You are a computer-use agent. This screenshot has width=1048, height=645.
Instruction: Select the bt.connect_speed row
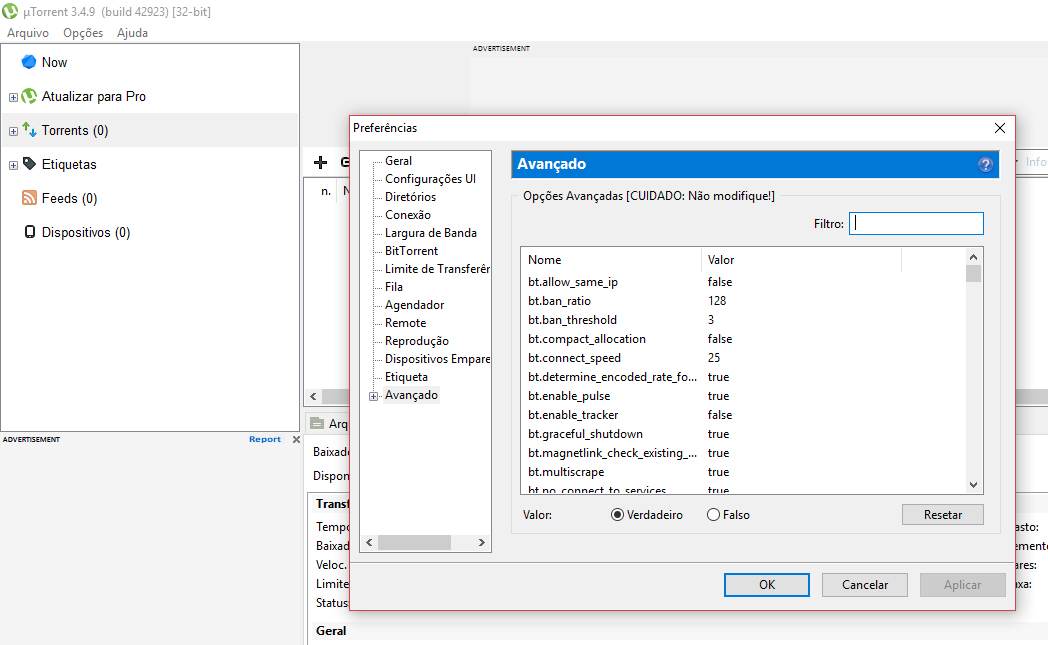click(743, 358)
